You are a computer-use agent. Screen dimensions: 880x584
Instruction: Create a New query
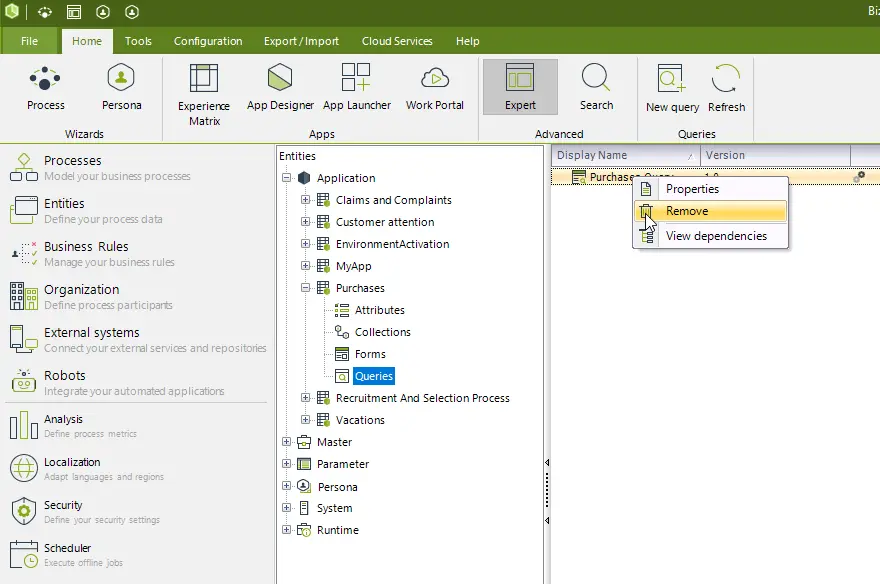(x=672, y=90)
